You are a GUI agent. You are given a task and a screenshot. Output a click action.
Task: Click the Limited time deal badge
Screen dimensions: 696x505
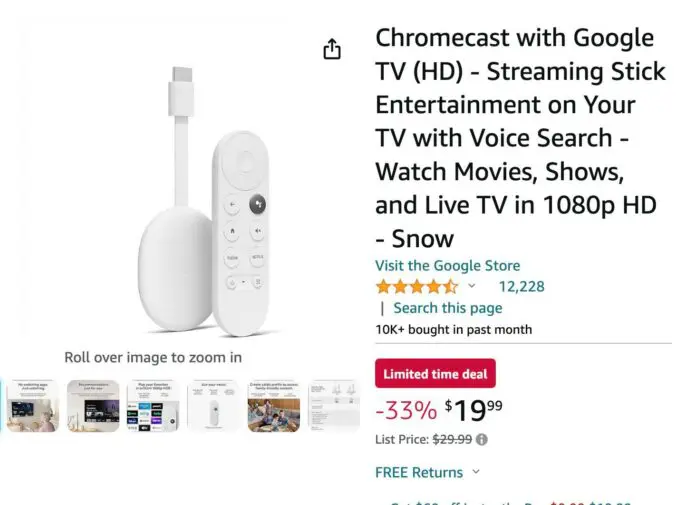[x=435, y=374]
